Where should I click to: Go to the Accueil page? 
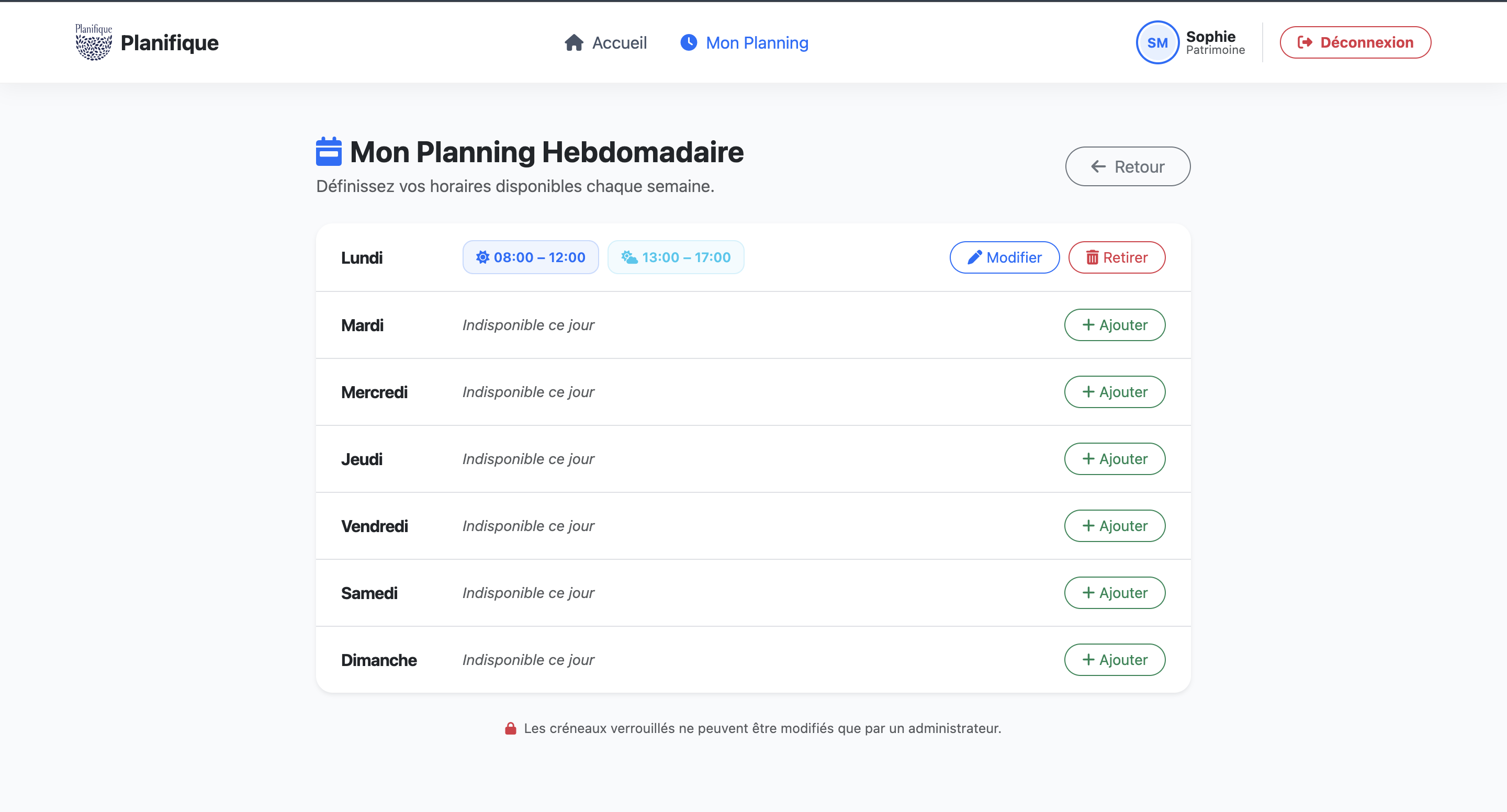[x=605, y=43]
